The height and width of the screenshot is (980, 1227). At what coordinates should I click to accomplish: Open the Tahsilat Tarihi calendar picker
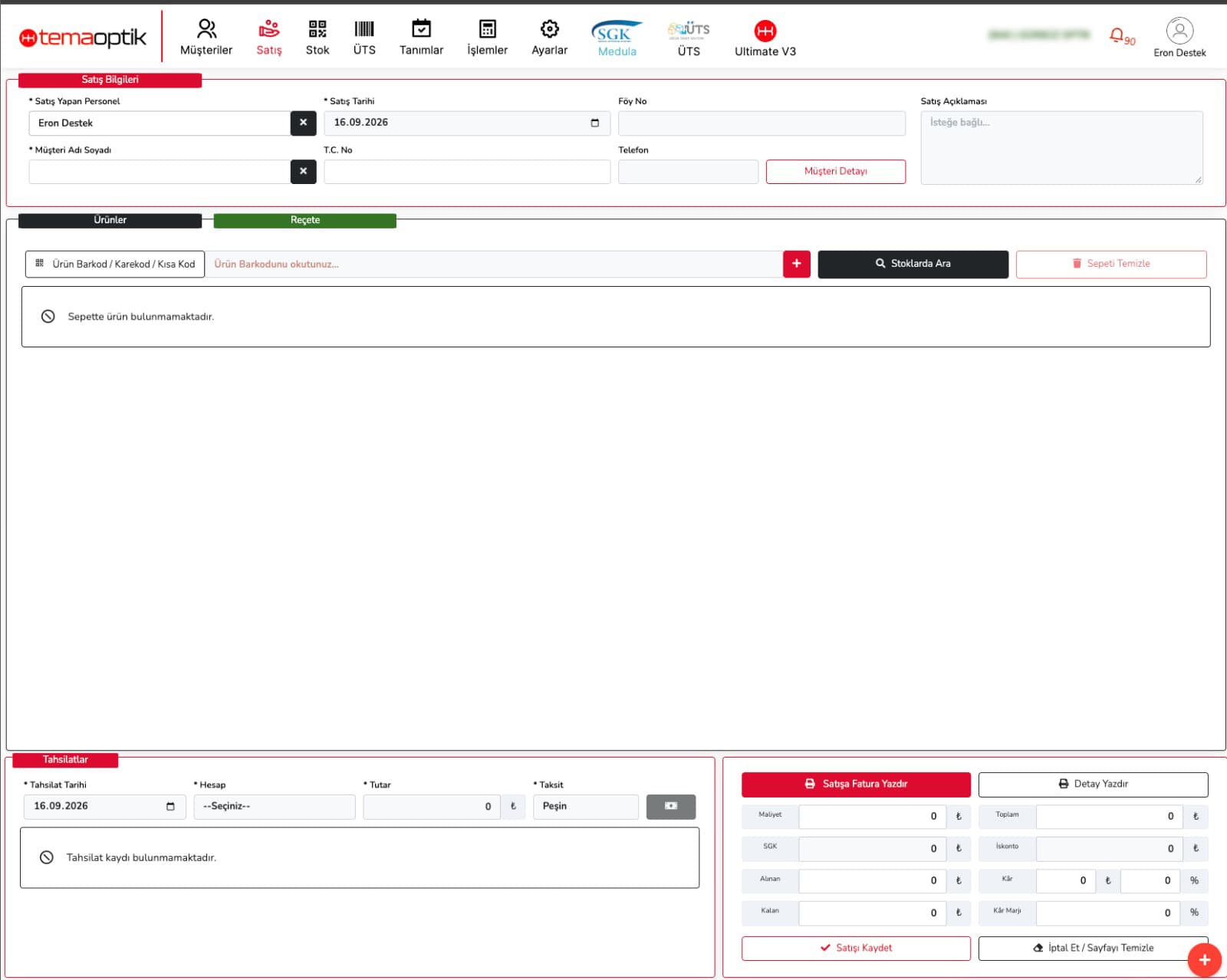pos(170,806)
